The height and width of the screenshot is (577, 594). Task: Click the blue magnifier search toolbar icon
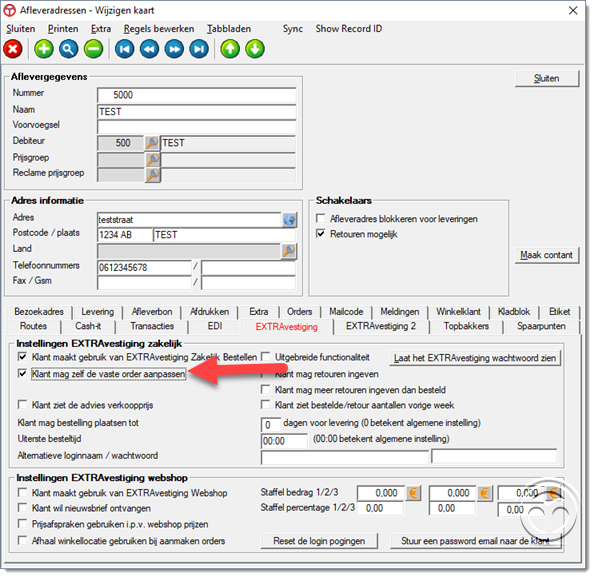pos(69,49)
